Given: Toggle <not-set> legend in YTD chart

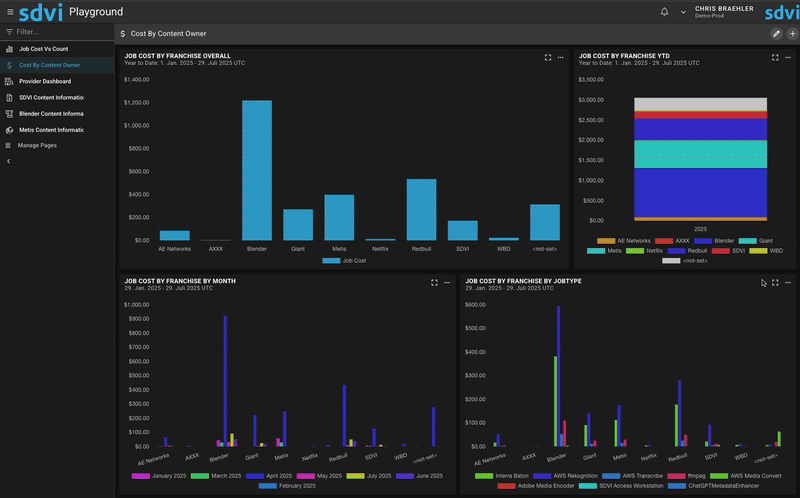Looking at the screenshot, I should 686,261.
